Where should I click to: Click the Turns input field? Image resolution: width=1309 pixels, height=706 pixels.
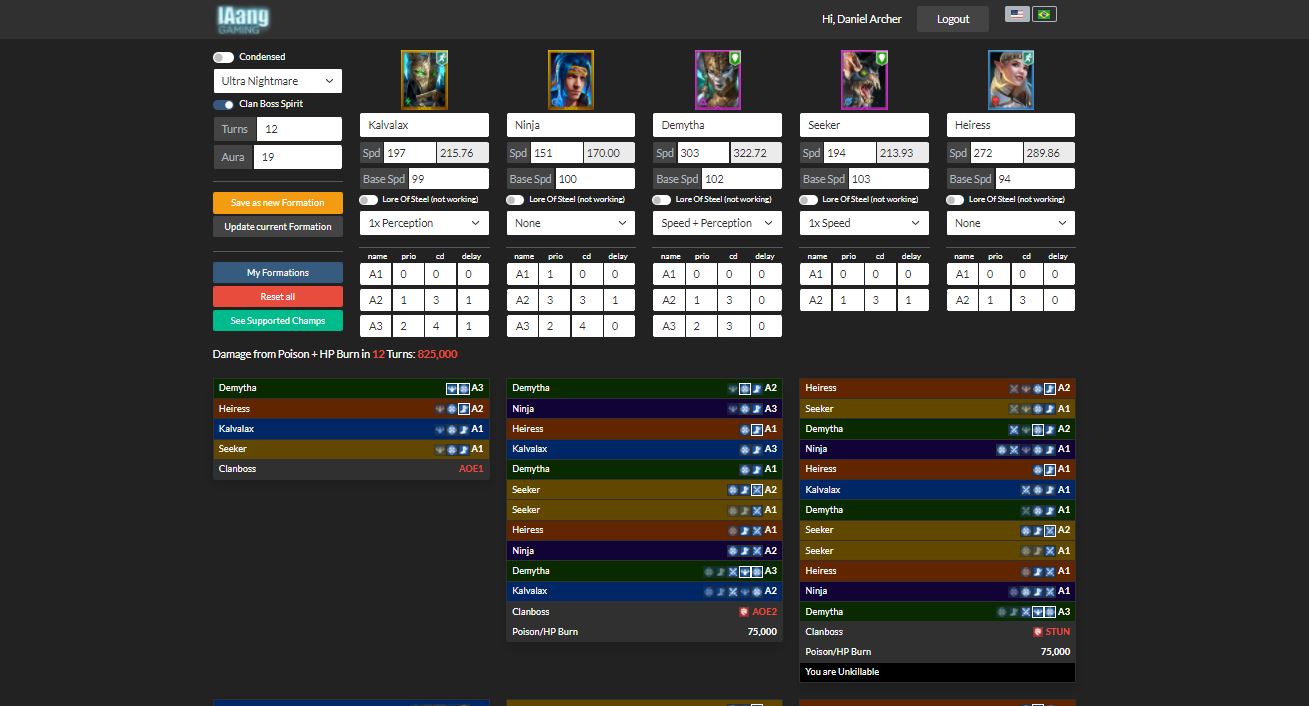[x=299, y=129]
